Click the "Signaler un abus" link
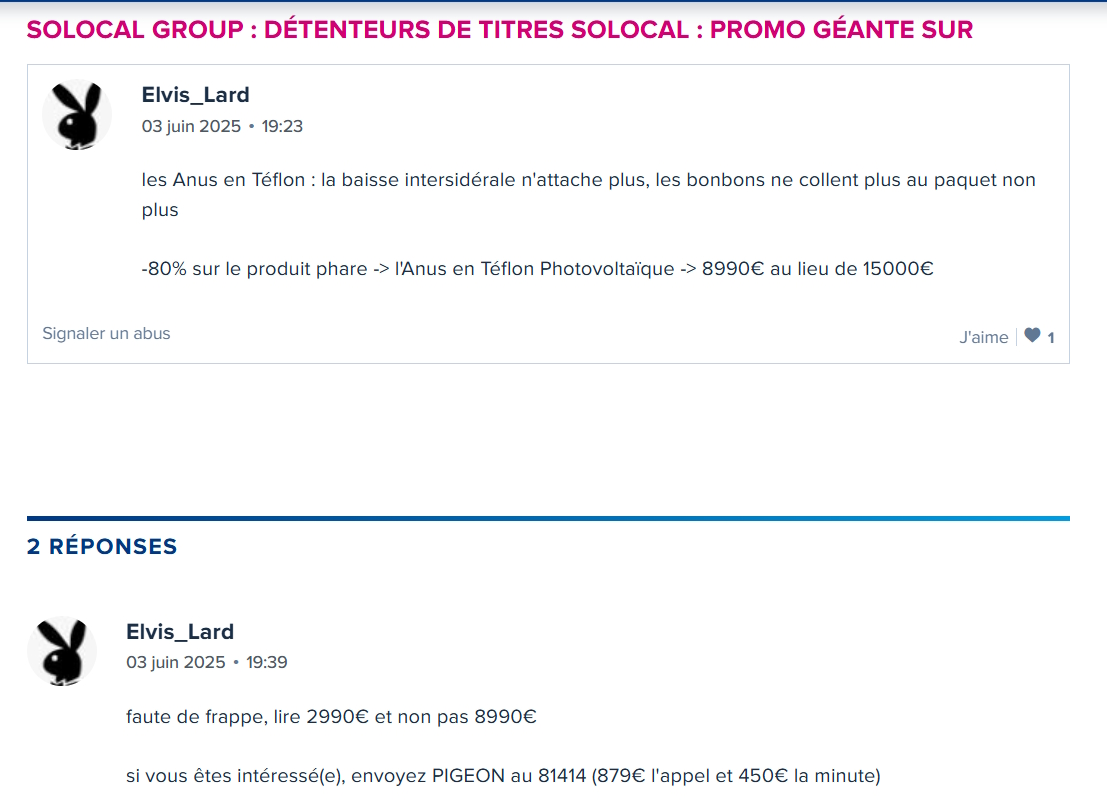Image resolution: width=1107 pixels, height=805 pixels. 106,334
